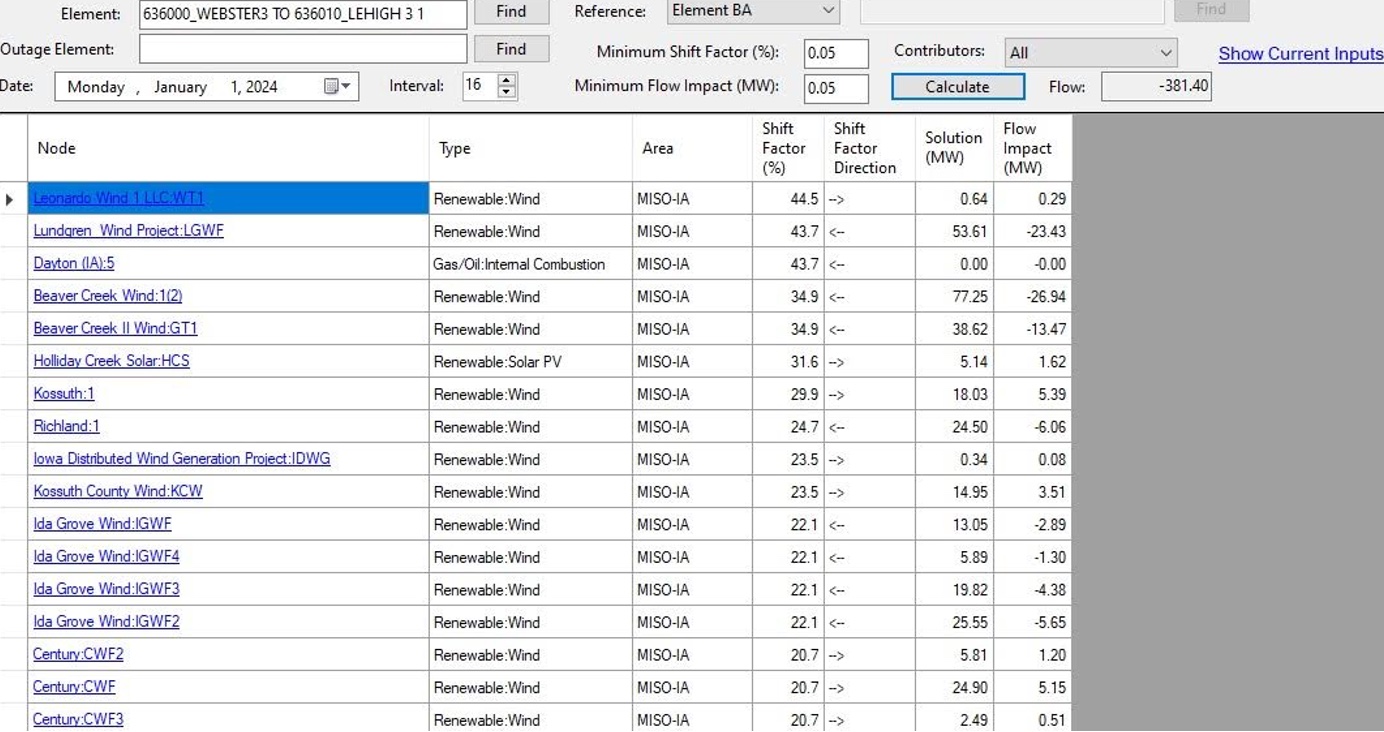1384x732 pixels.
Task: Select the solution cell showing 38.62
Action: pos(955,329)
